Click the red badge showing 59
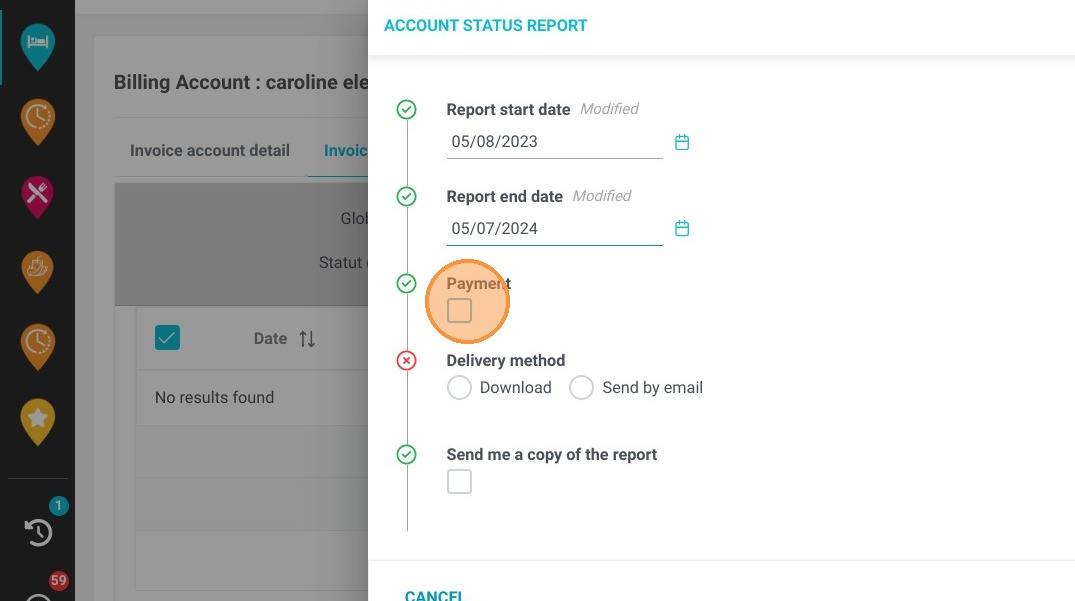Screen dimensions: 1075x601 58,580
